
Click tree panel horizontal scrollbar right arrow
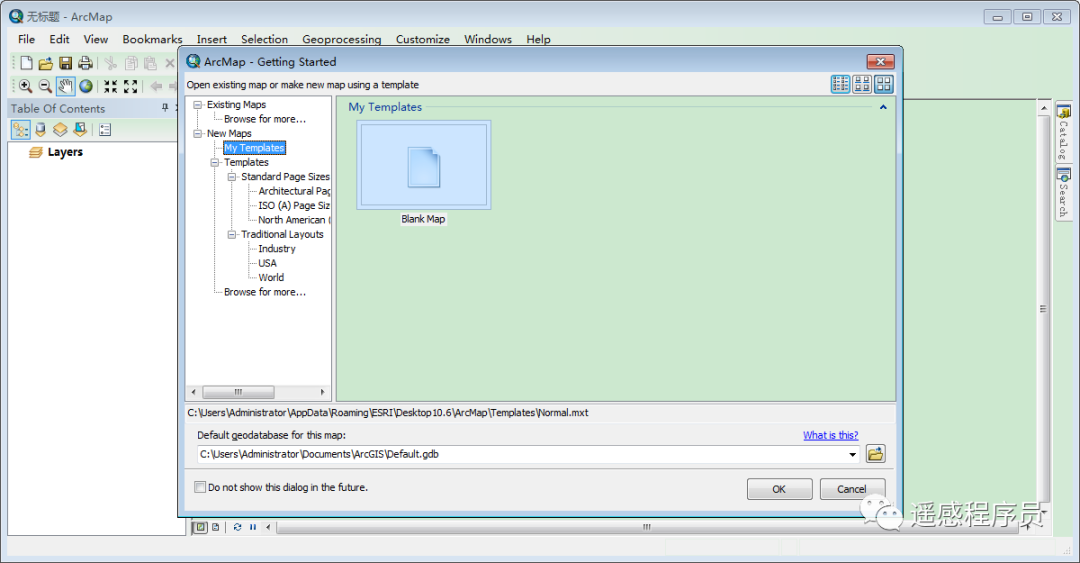click(x=322, y=392)
